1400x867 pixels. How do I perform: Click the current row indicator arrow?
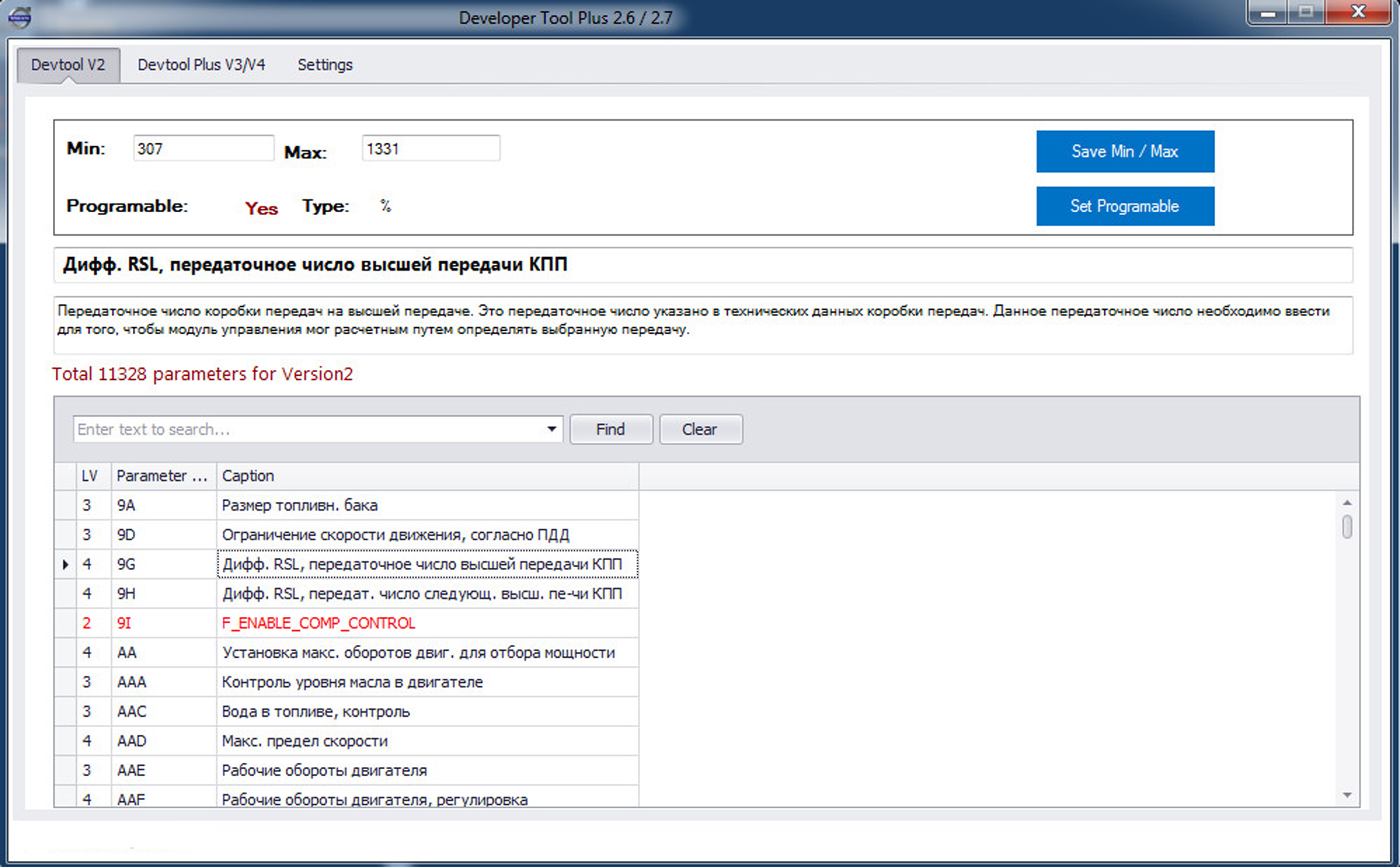coord(65,565)
